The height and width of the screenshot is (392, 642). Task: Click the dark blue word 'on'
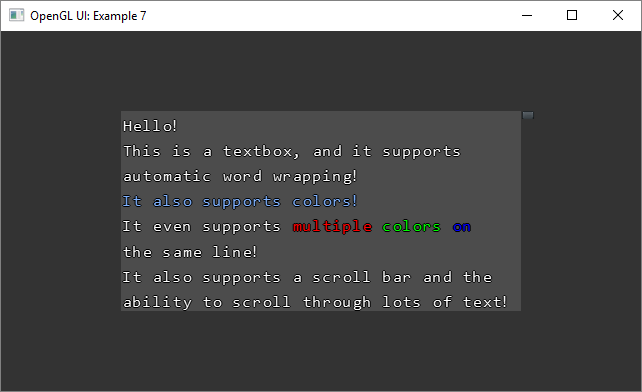tap(462, 227)
